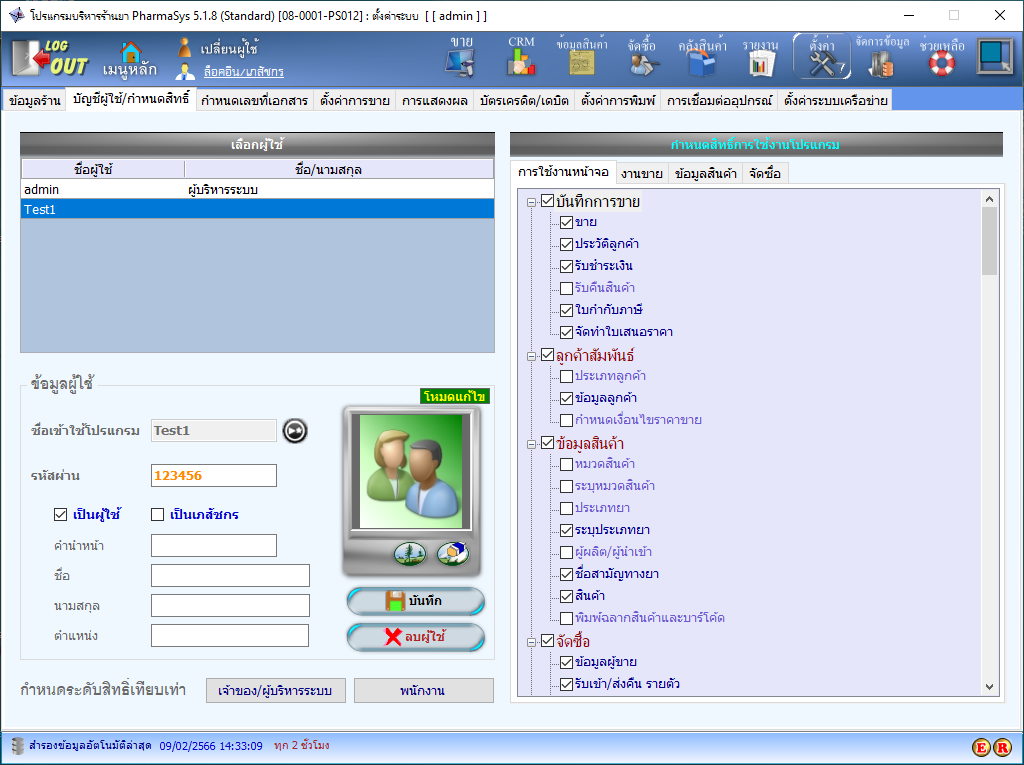Open the การเชื่อมต่ออุปกรณ์ tab
This screenshot has width=1024, height=765.
click(x=719, y=100)
